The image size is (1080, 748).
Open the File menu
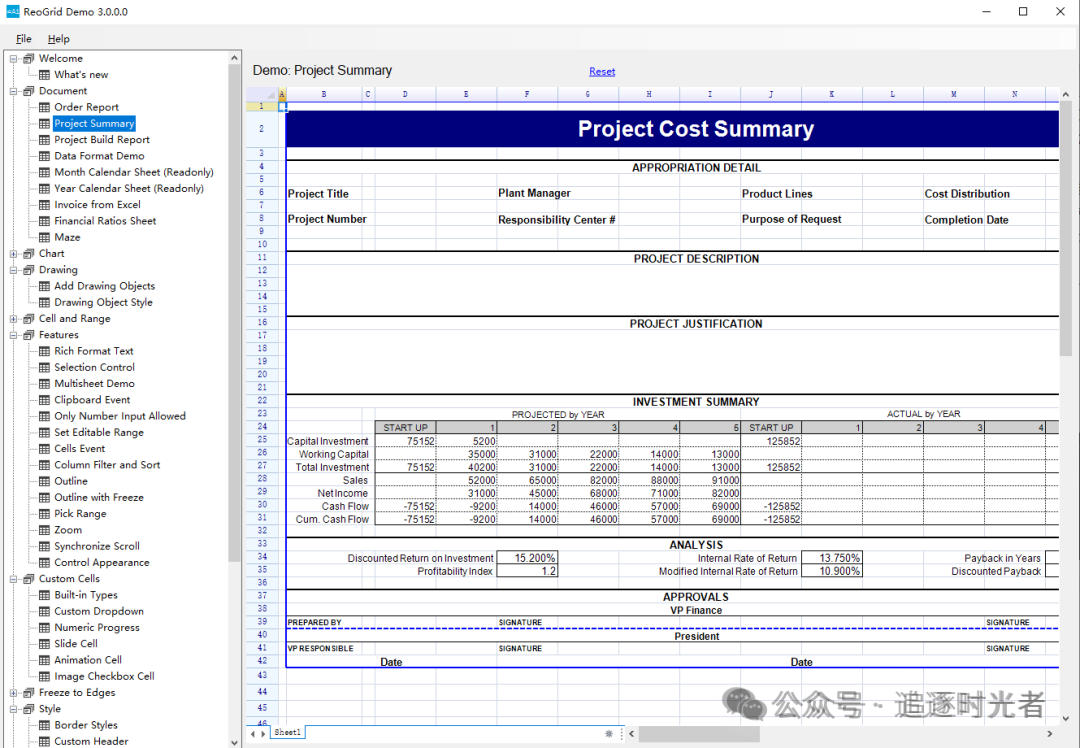point(23,39)
